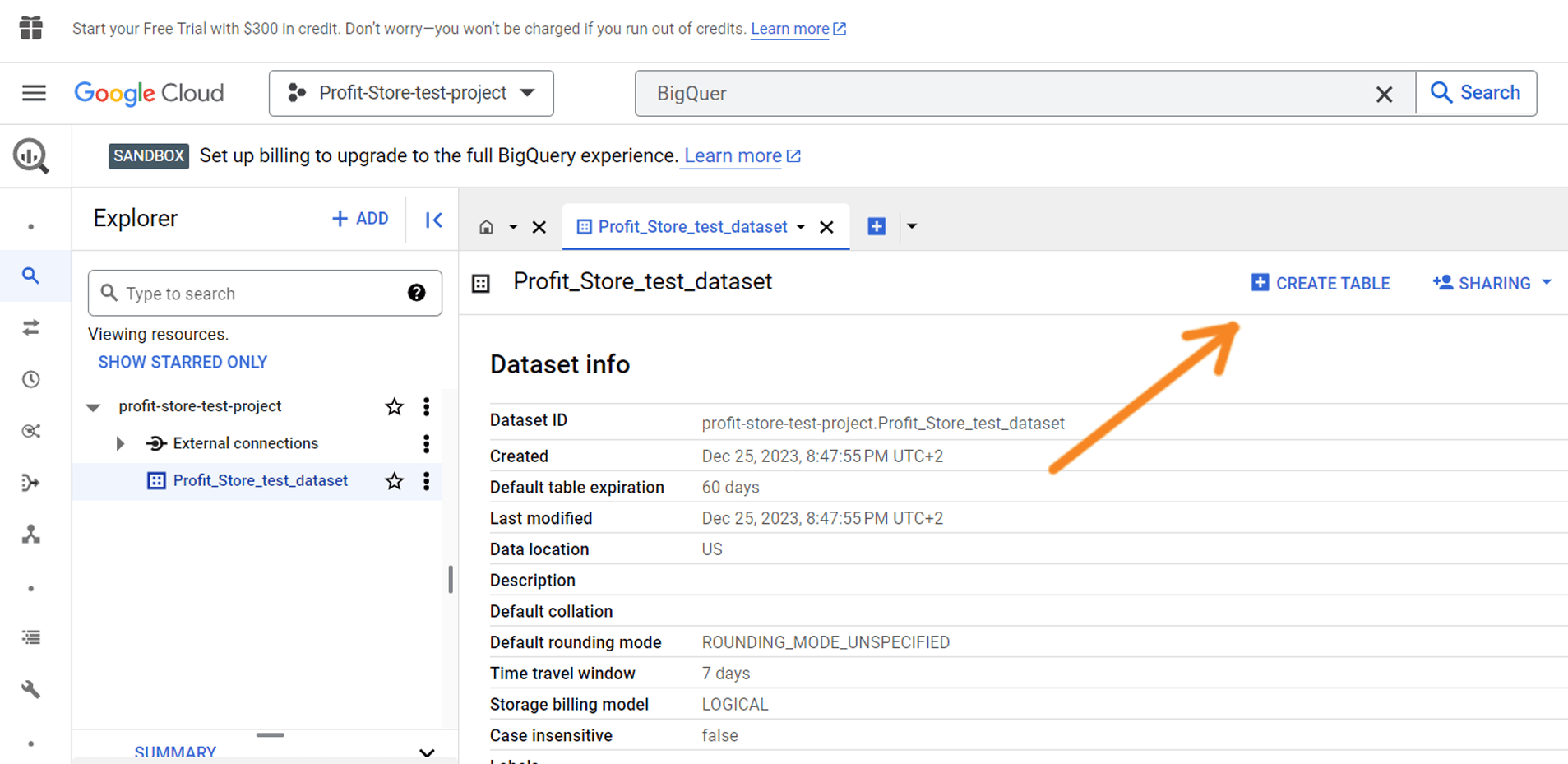Viewport: 1568px width, 764px height.
Task: Click the LOGICAL storage billing value
Action: coord(734,704)
